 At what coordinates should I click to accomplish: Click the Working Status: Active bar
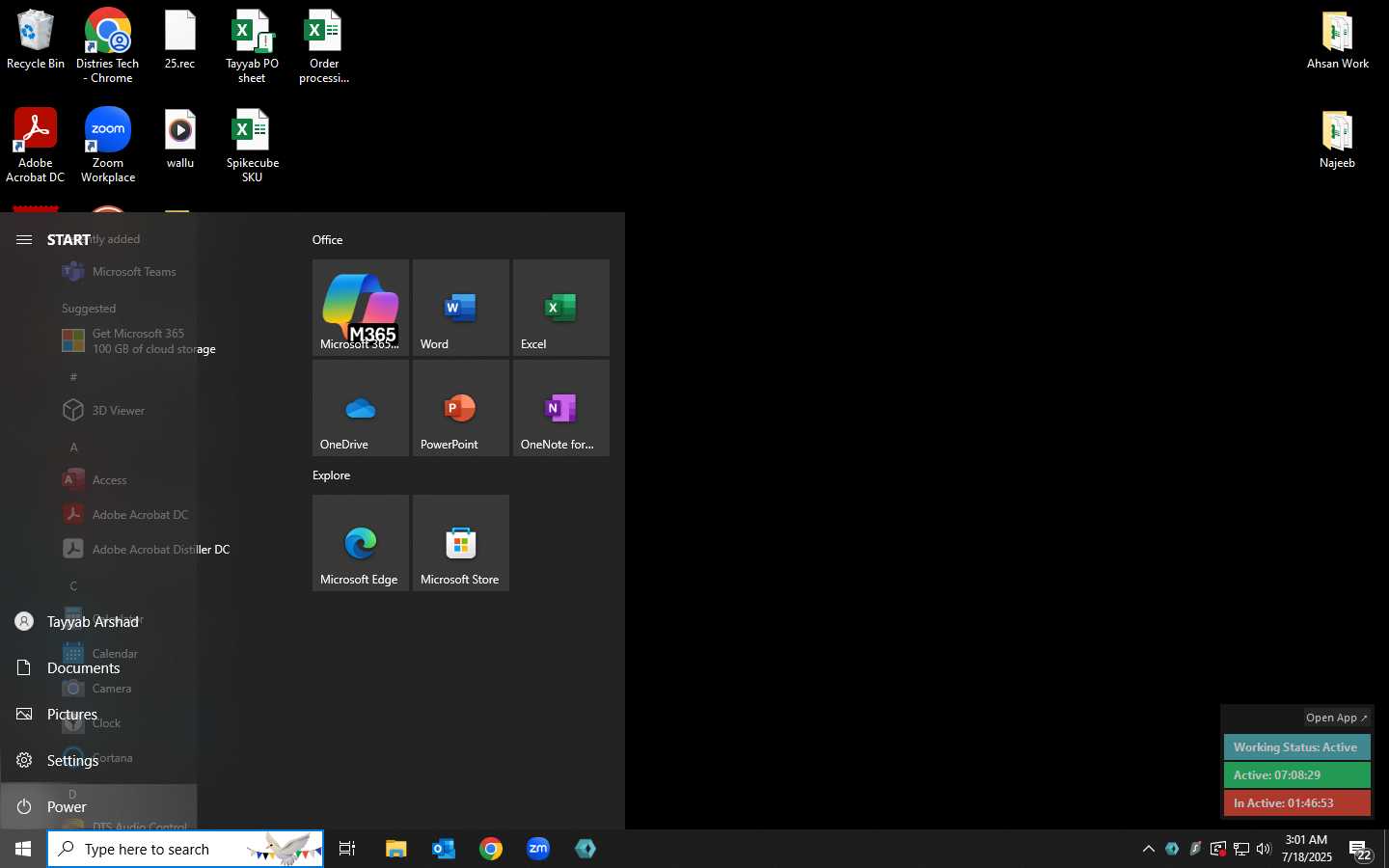click(1296, 747)
